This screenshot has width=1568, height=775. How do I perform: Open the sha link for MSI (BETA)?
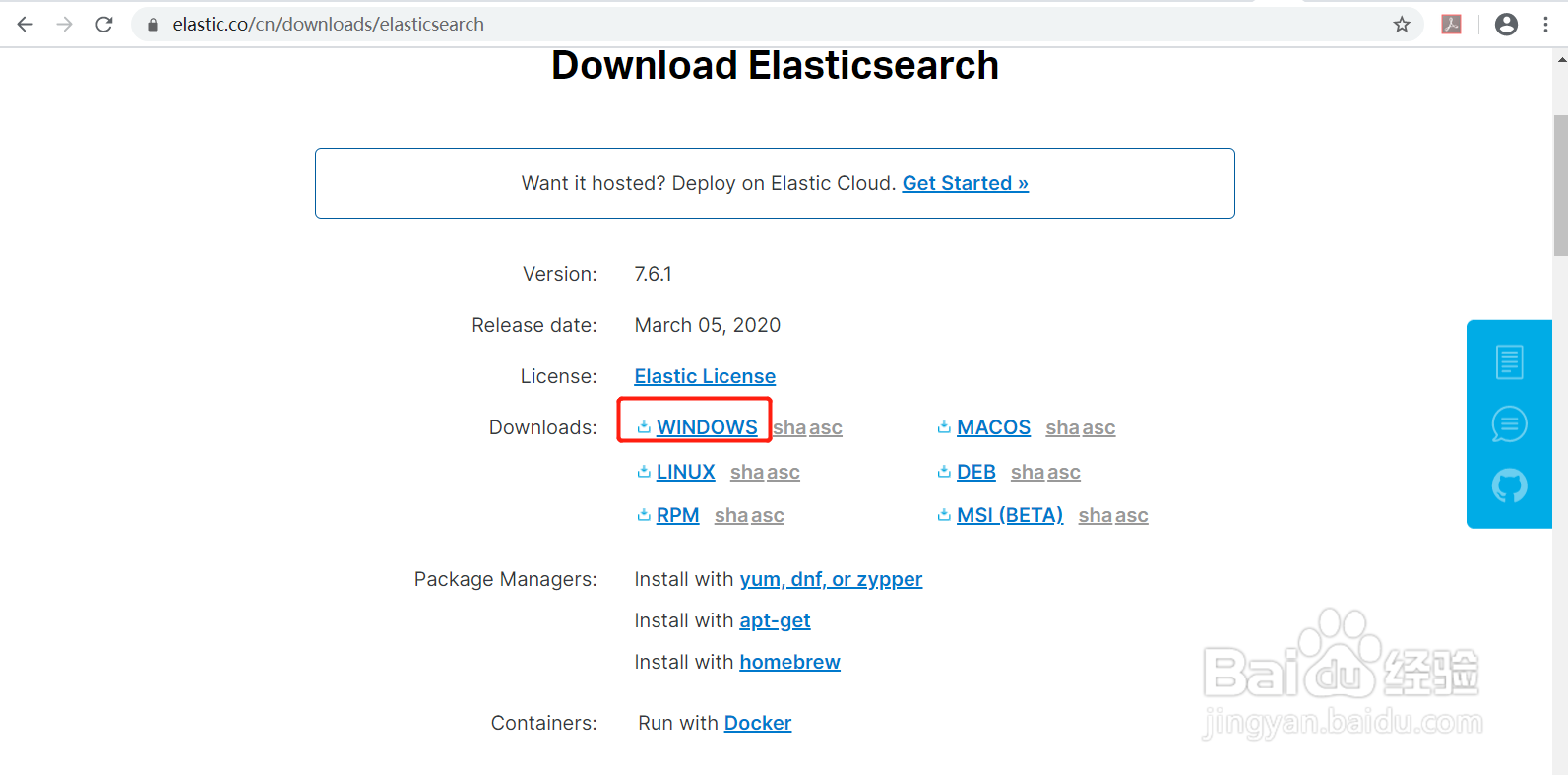pos(1096,515)
